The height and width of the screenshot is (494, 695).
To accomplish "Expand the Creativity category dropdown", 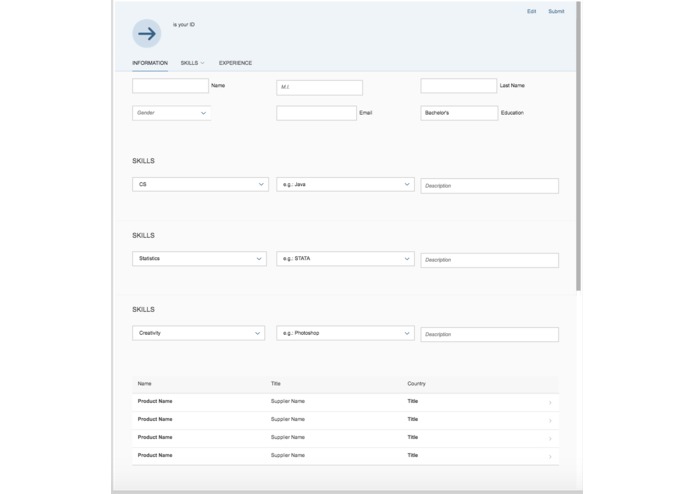I will (199, 333).
